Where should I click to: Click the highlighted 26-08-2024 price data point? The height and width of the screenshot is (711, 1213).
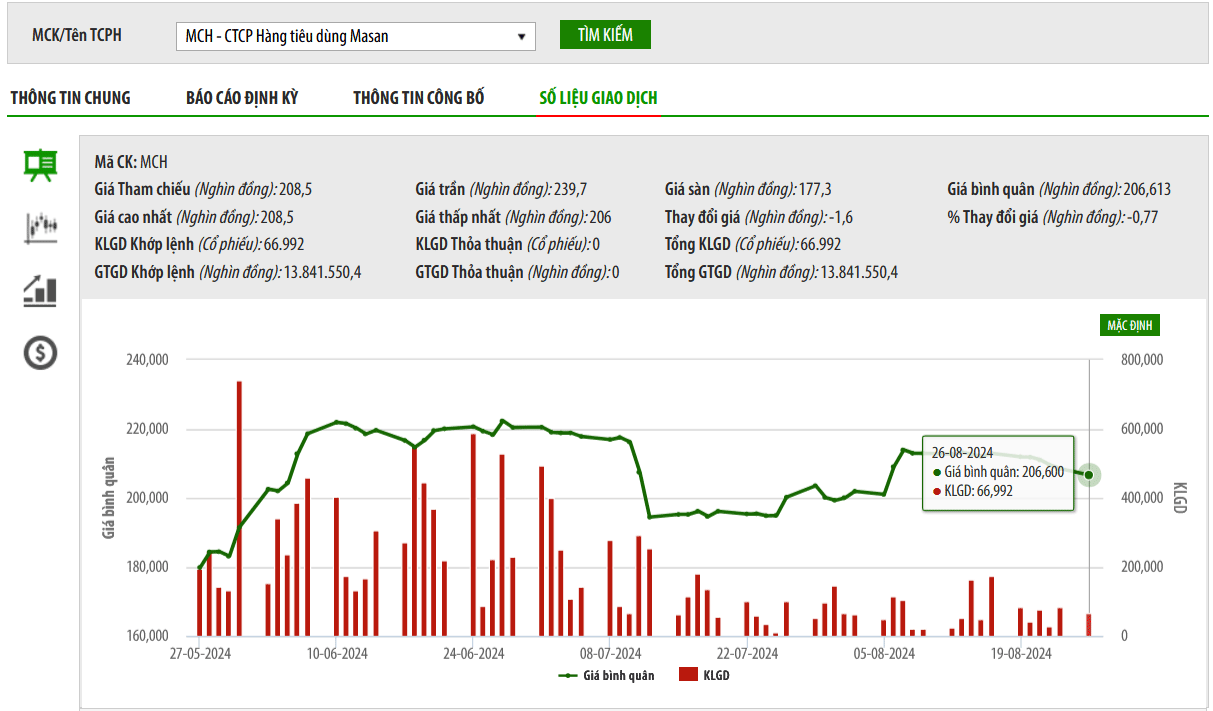[1089, 475]
